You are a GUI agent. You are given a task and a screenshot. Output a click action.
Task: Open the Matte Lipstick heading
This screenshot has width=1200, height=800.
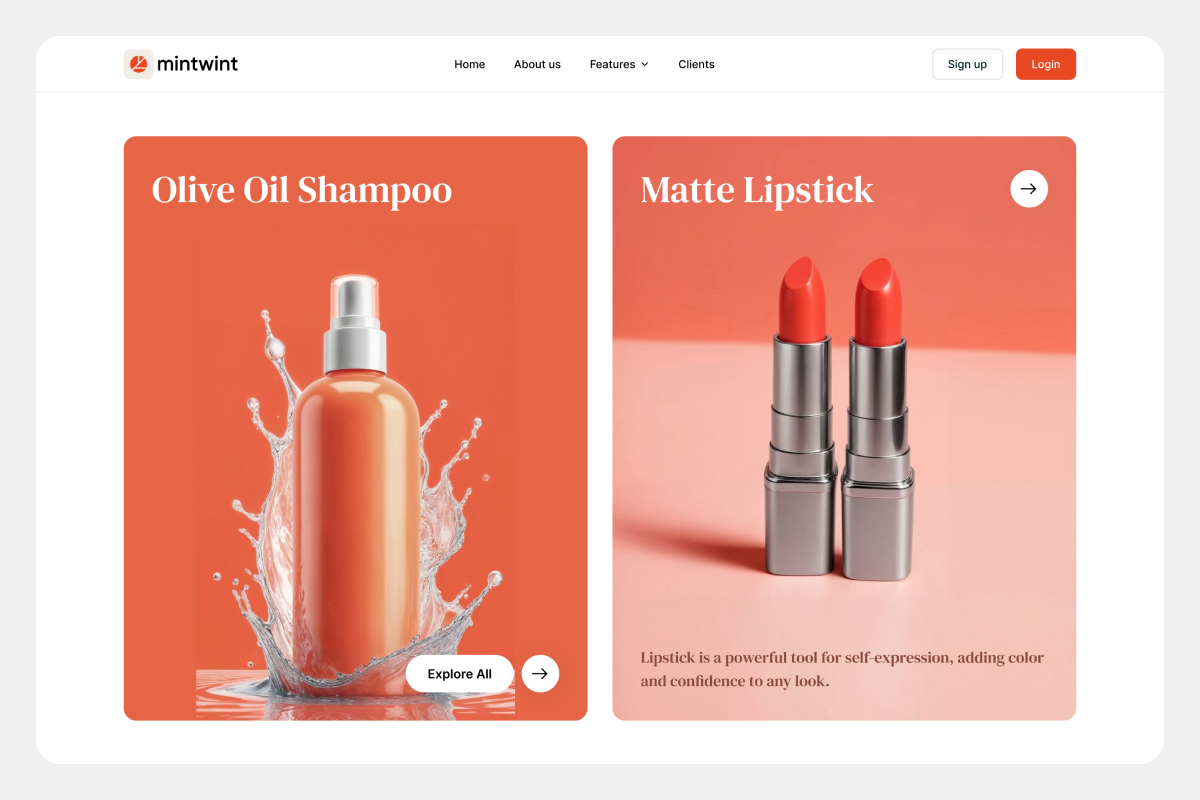pos(757,190)
